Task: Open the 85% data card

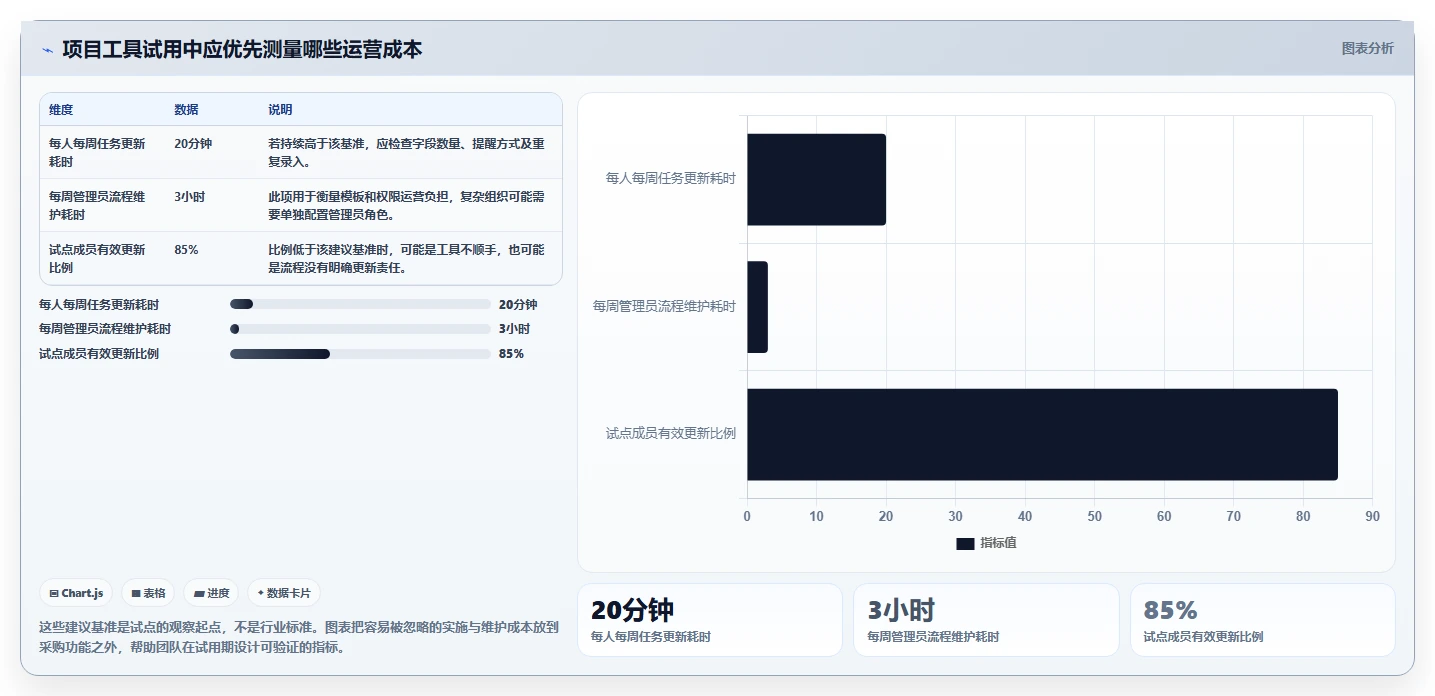Action: coord(1262,620)
